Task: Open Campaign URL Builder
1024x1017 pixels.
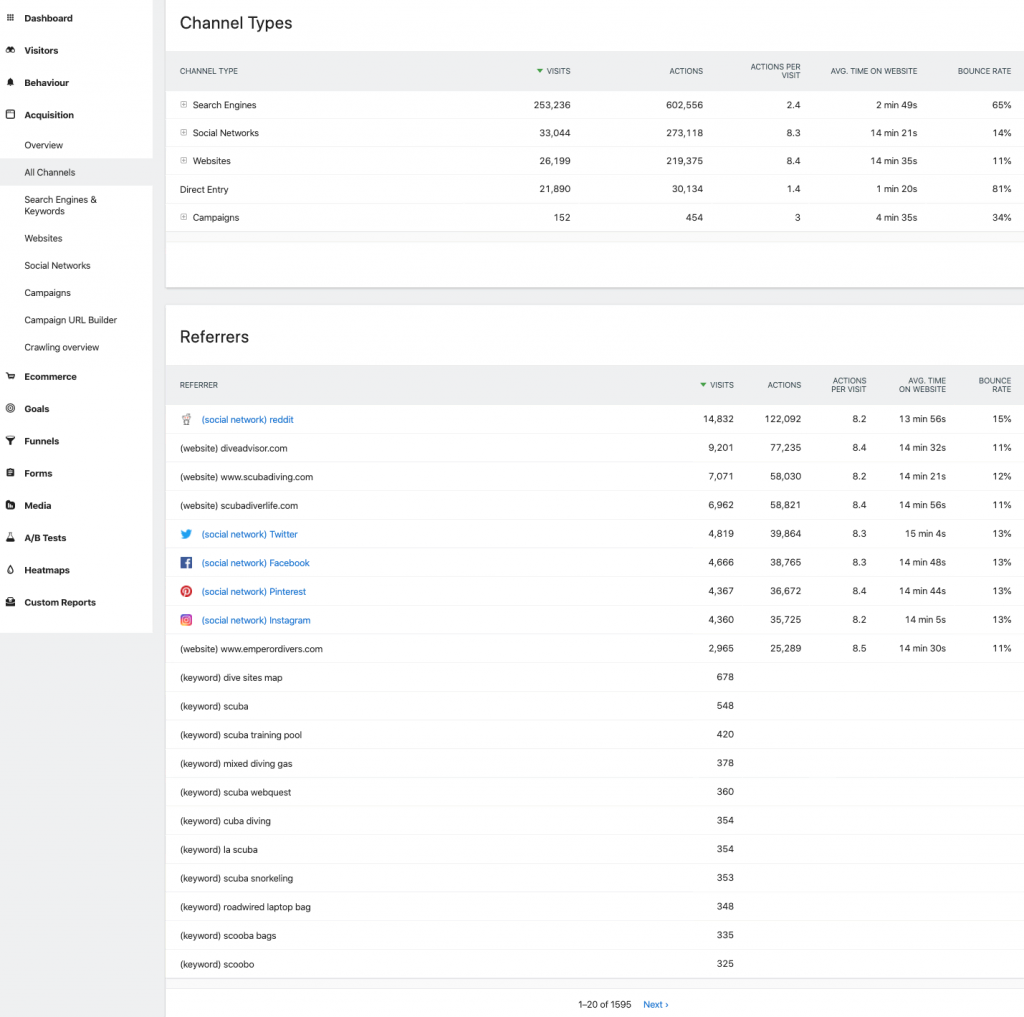Action: click(71, 320)
